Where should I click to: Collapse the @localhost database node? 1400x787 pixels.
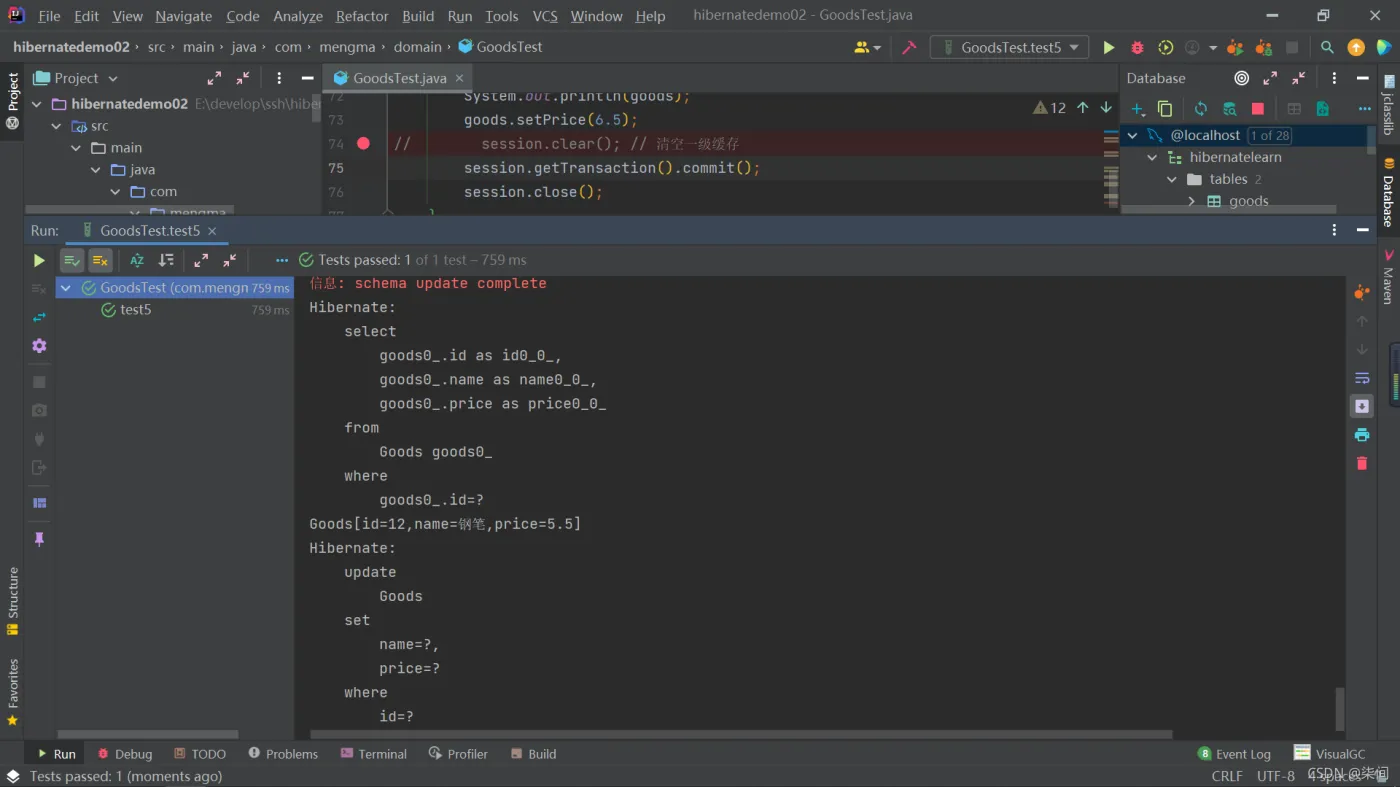pos(1133,135)
